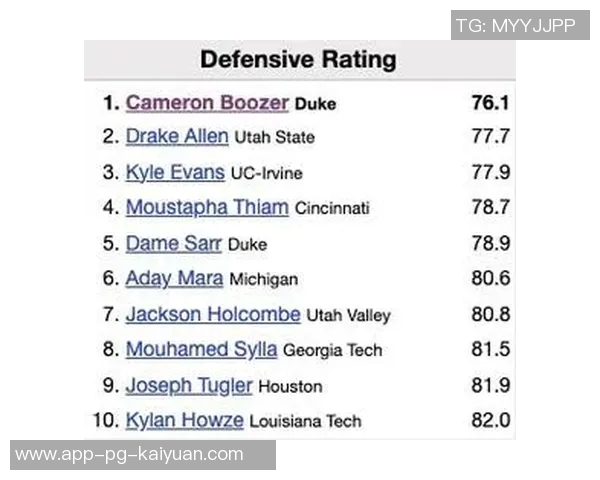This screenshot has width=600, height=480.
Task: Open the Joseph Tugler link
Action: pyautogui.click(x=189, y=385)
